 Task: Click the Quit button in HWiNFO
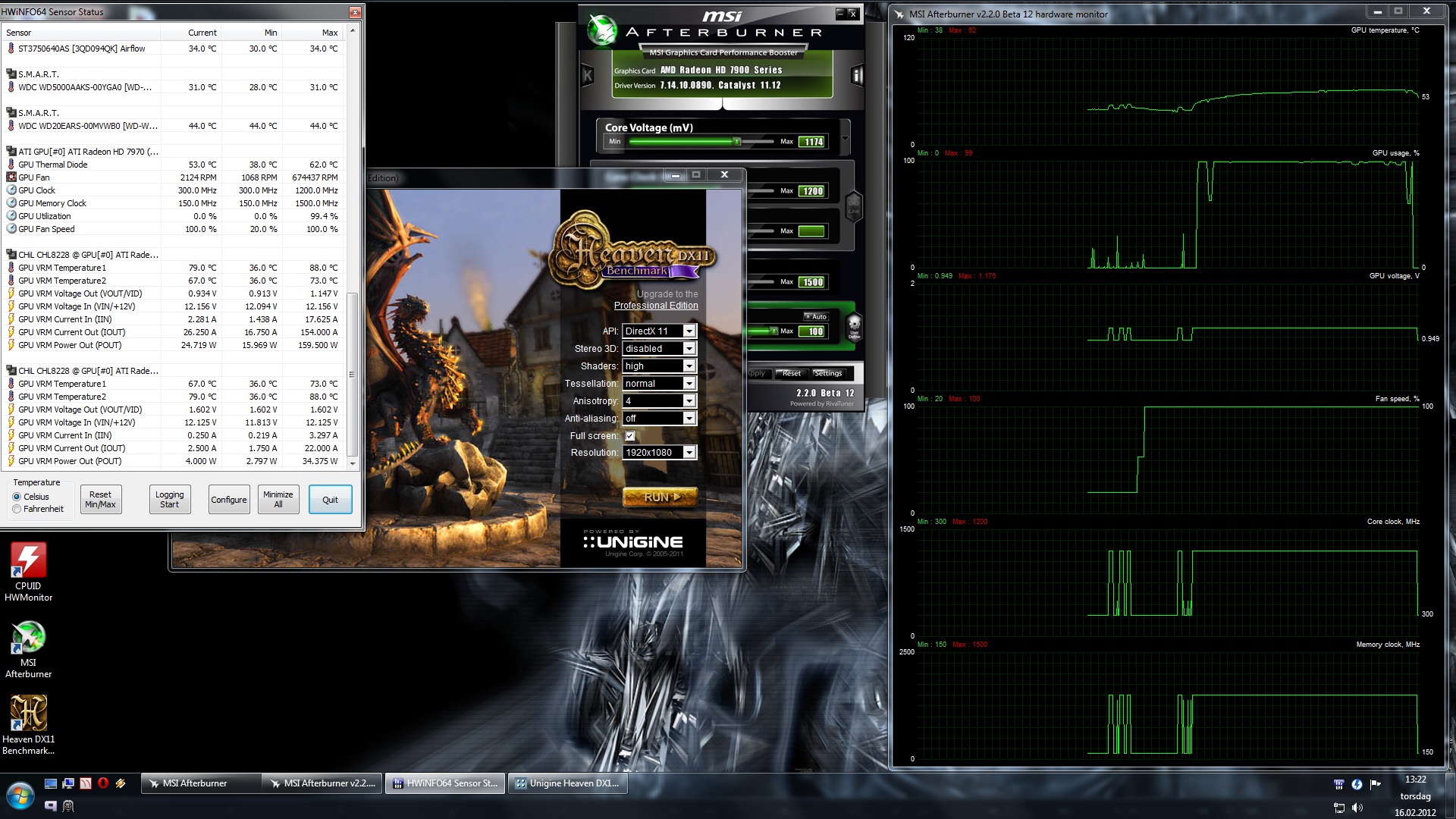tap(331, 500)
